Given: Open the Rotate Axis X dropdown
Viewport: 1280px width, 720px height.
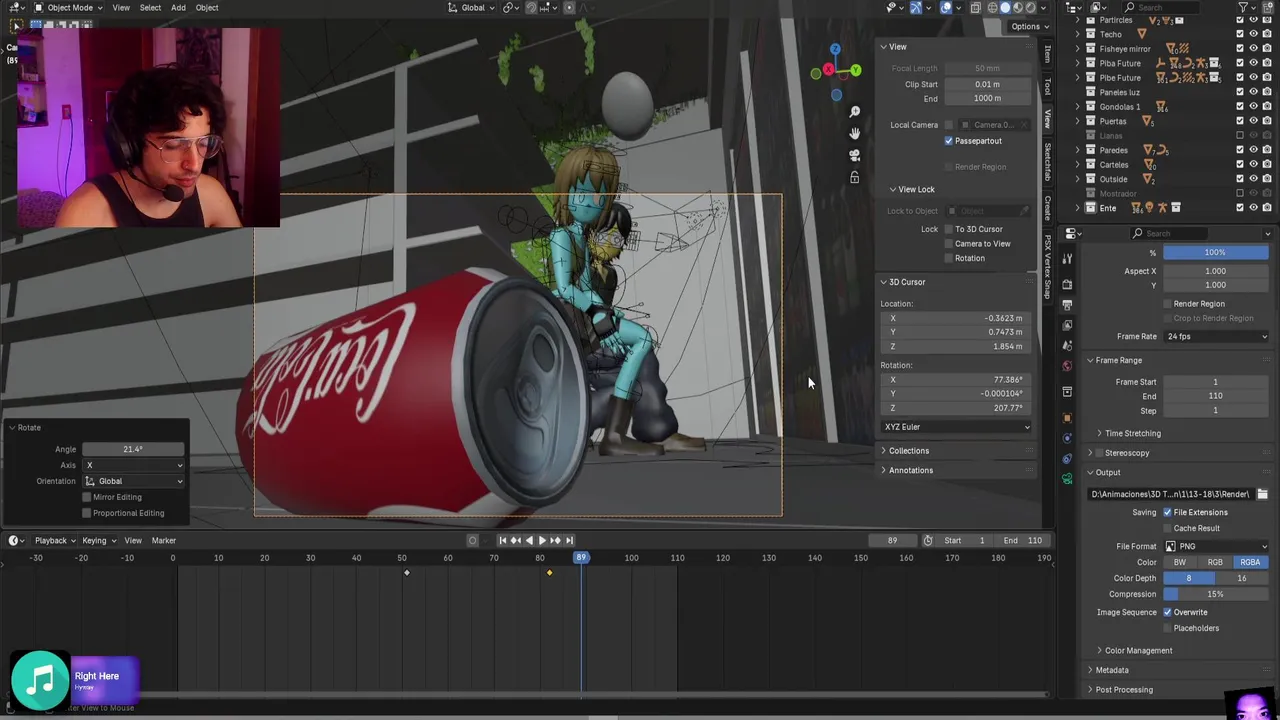Looking at the screenshot, I should pyautogui.click(x=134, y=465).
